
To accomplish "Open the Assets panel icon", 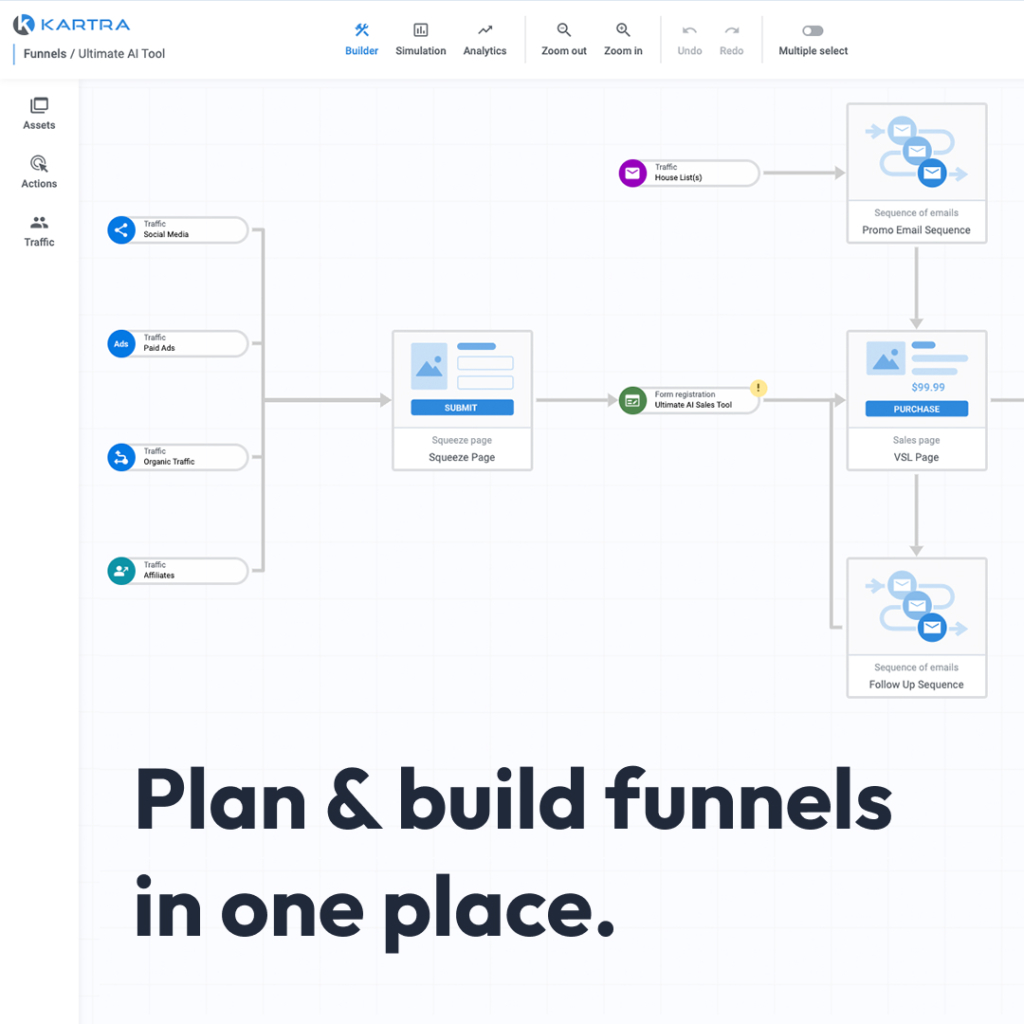I will coord(39,106).
